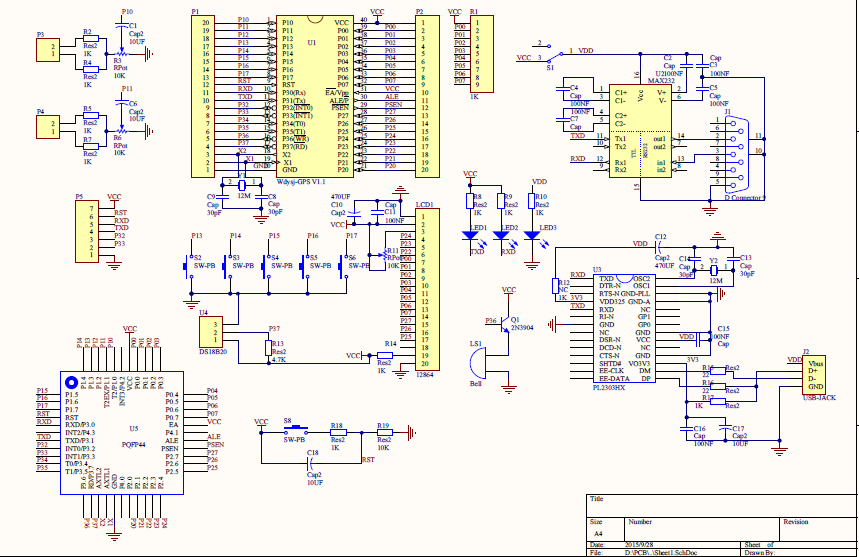Image resolution: width=859 pixels, height=557 pixels.
Task: Select the Y2 12M crystal symbol
Action: pos(714,270)
